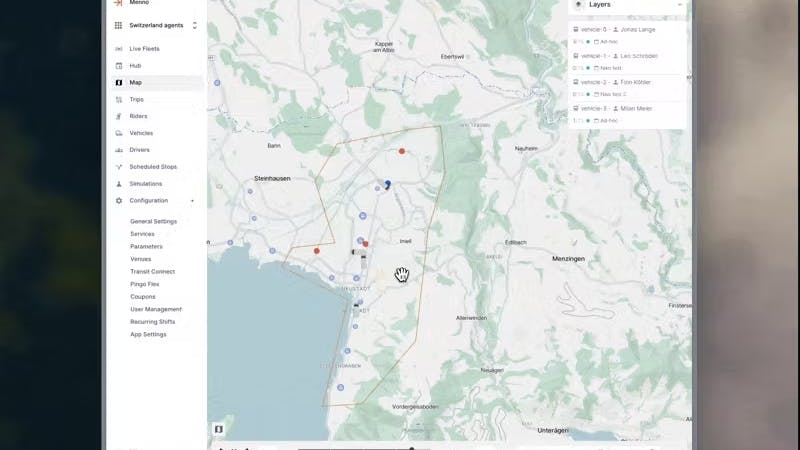The image size is (800, 450).
Task: Click the Riders sidebar icon
Action: pyautogui.click(x=119, y=116)
